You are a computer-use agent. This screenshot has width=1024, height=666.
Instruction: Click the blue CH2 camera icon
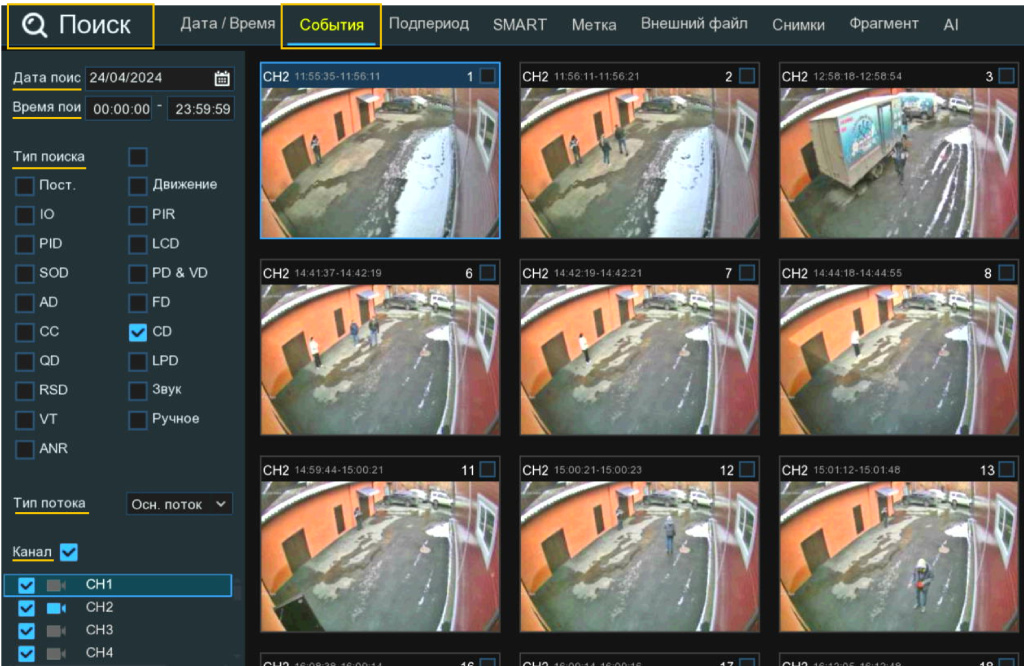pyautogui.click(x=56, y=608)
